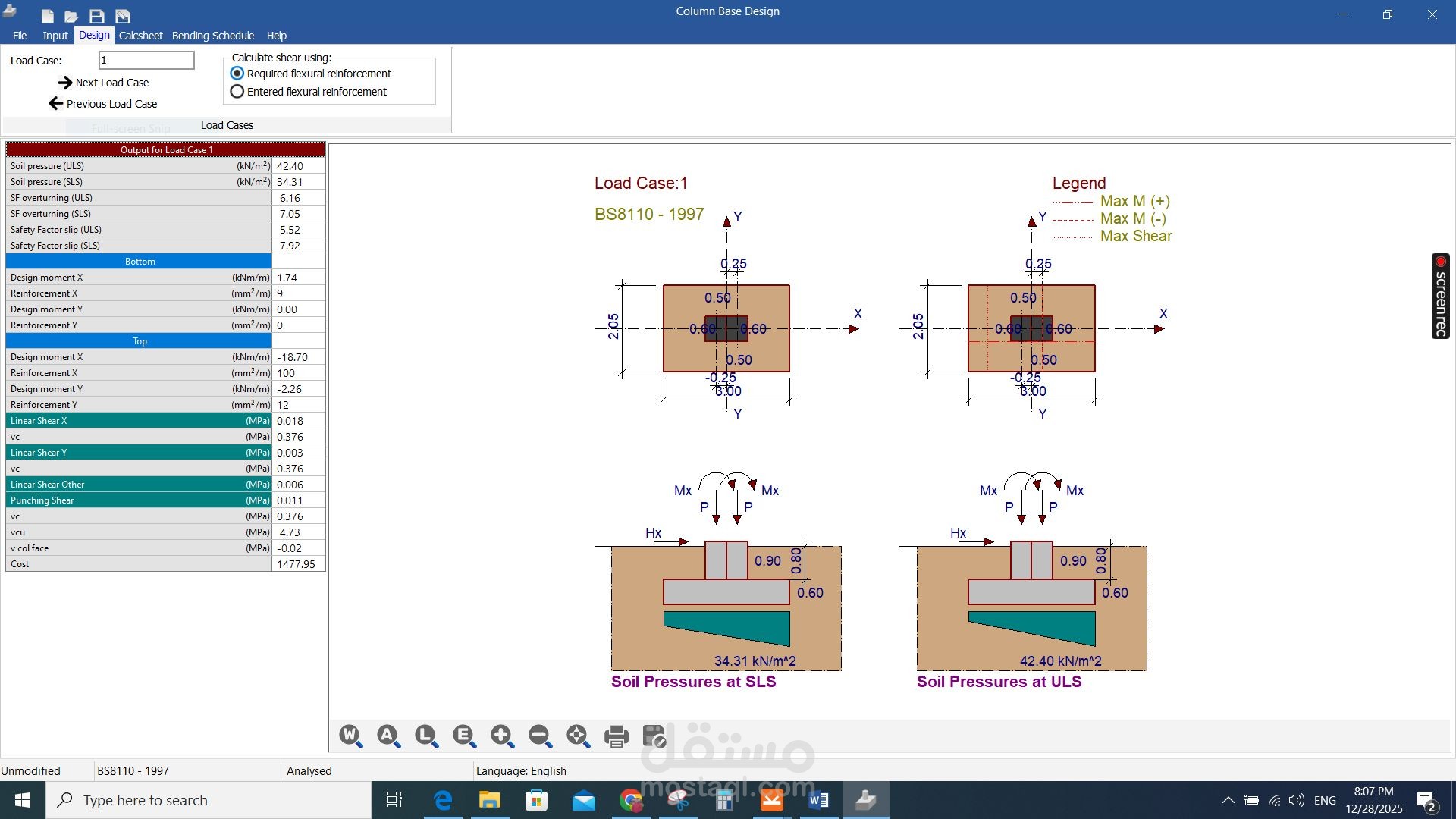
Task: Click the New file icon in title bar
Action: pyautogui.click(x=47, y=16)
